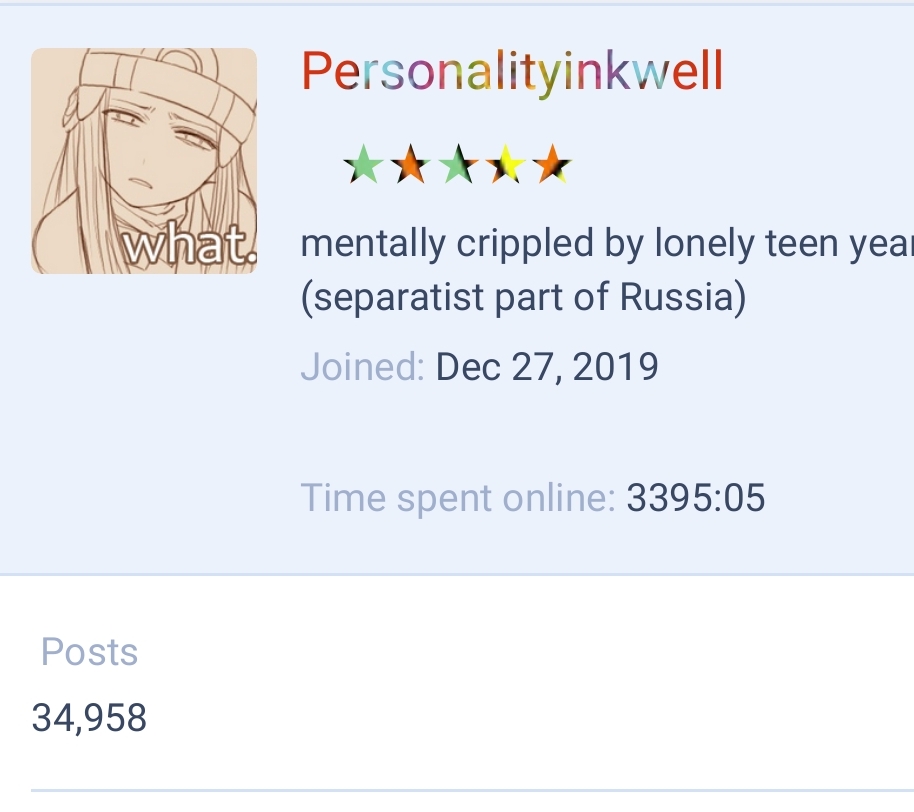Click the yellow rating star

(x=505, y=165)
